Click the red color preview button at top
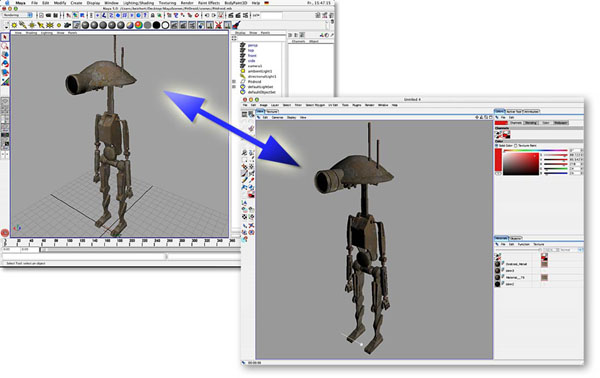600x378 pixels. coord(501,123)
